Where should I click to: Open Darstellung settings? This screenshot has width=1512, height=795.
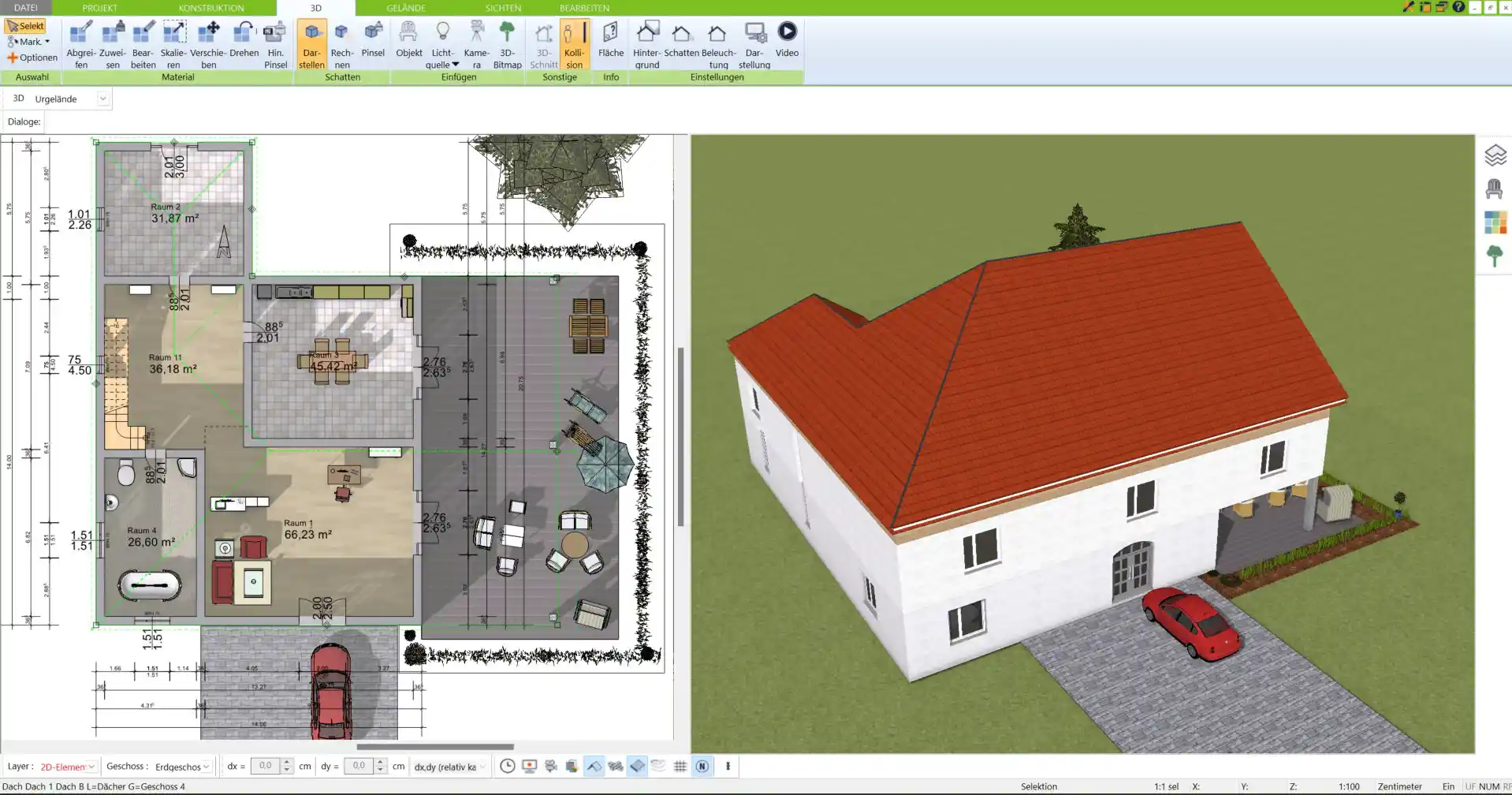[x=754, y=45]
